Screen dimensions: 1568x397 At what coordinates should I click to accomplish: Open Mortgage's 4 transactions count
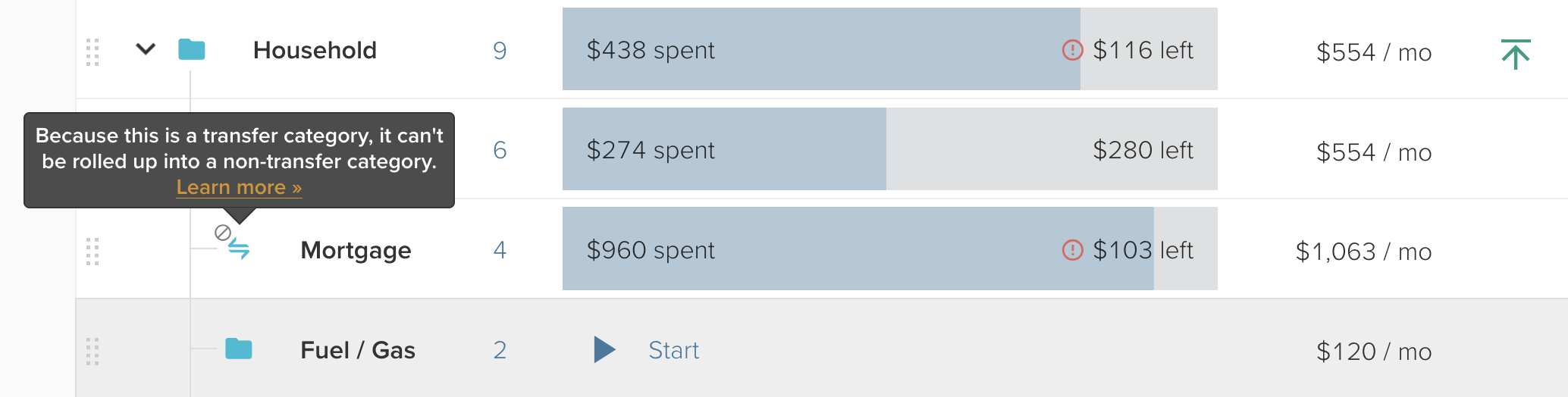click(500, 250)
